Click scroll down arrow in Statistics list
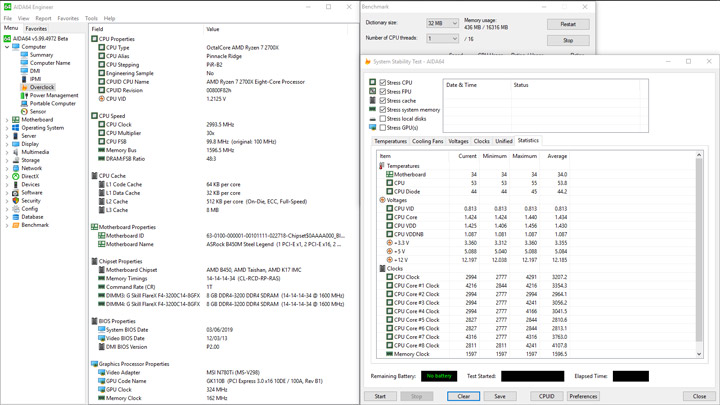The image size is (720, 405). point(699,354)
